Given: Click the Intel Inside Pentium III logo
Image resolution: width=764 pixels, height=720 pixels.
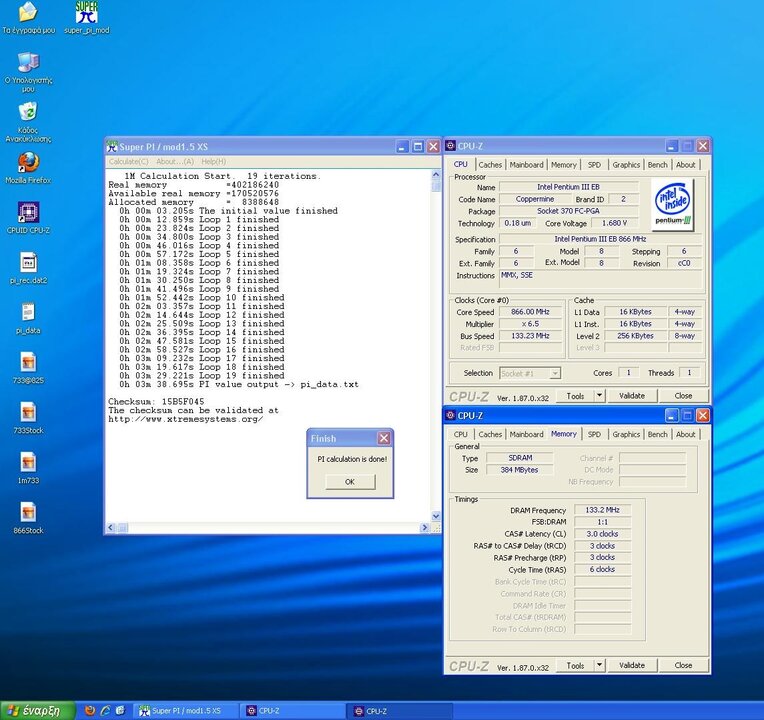Looking at the screenshot, I should tap(672, 204).
